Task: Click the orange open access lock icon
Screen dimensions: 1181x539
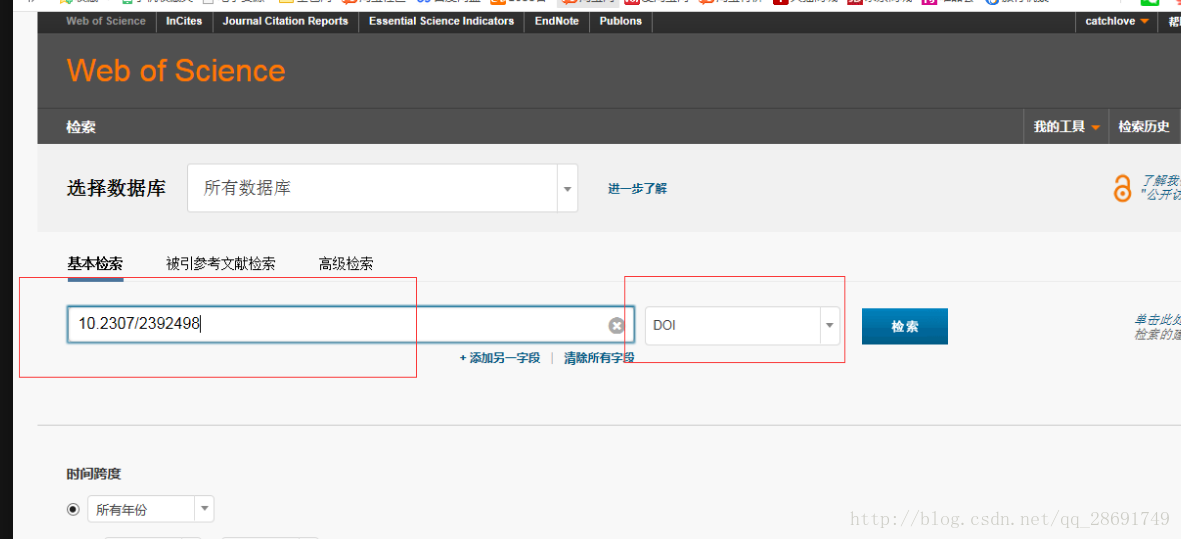Action: pos(1122,188)
